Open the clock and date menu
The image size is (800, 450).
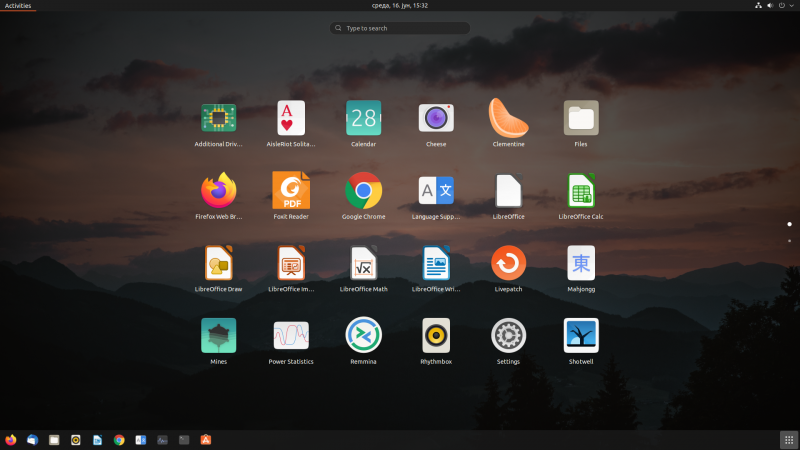click(x=399, y=6)
